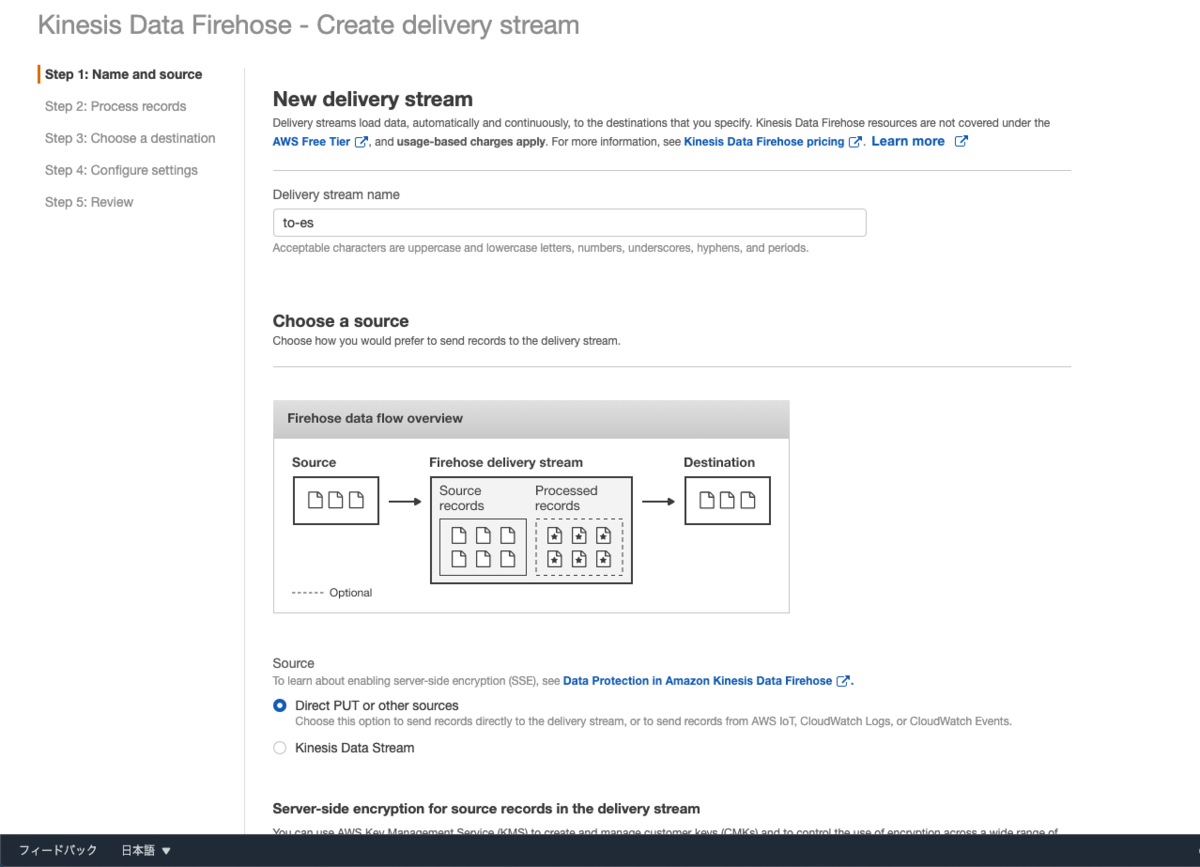Click Source documents icon in flow diagram
The width and height of the screenshot is (1200, 867).
336,500
